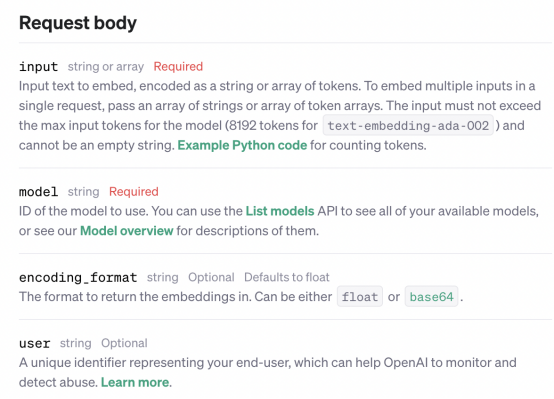The width and height of the screenshot is (554, 399).
Task: Click the input parameter name
Action: click(39, 66)
